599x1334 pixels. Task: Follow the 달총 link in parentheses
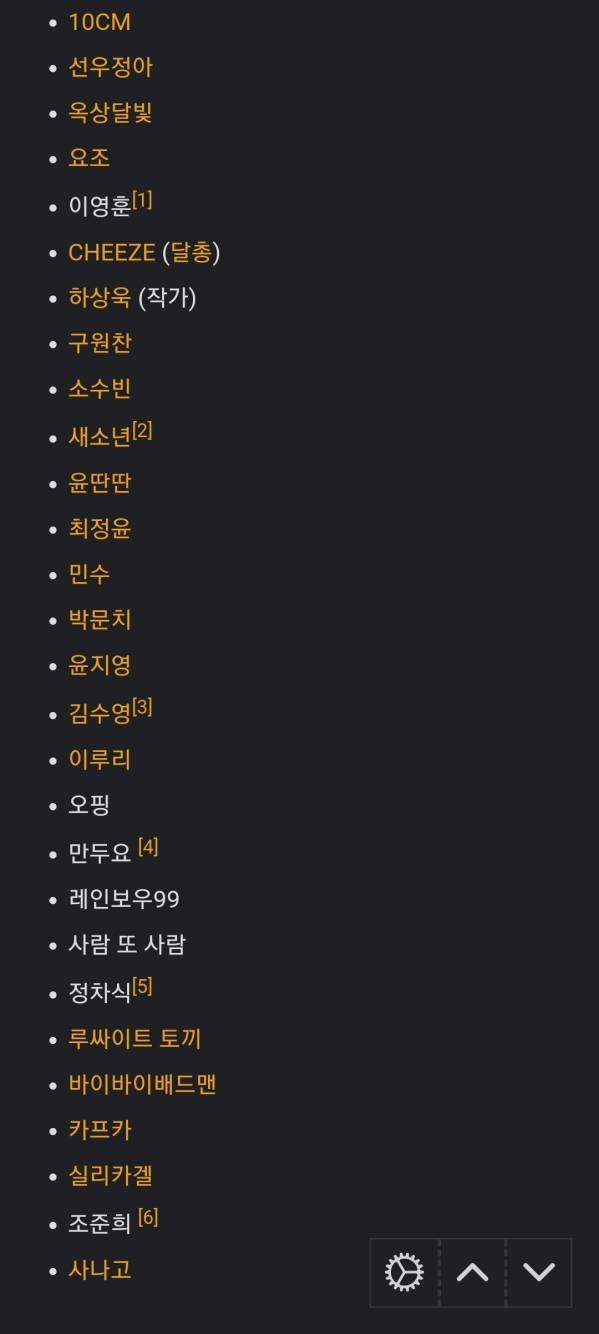pyautogui.click(x=191, y=252)
